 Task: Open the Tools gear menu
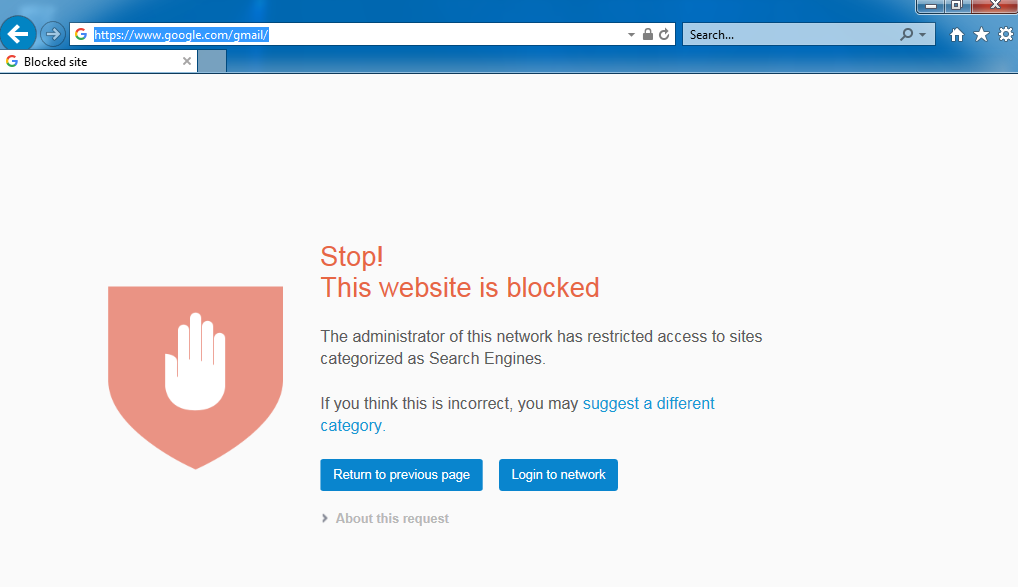point(1006,34)
